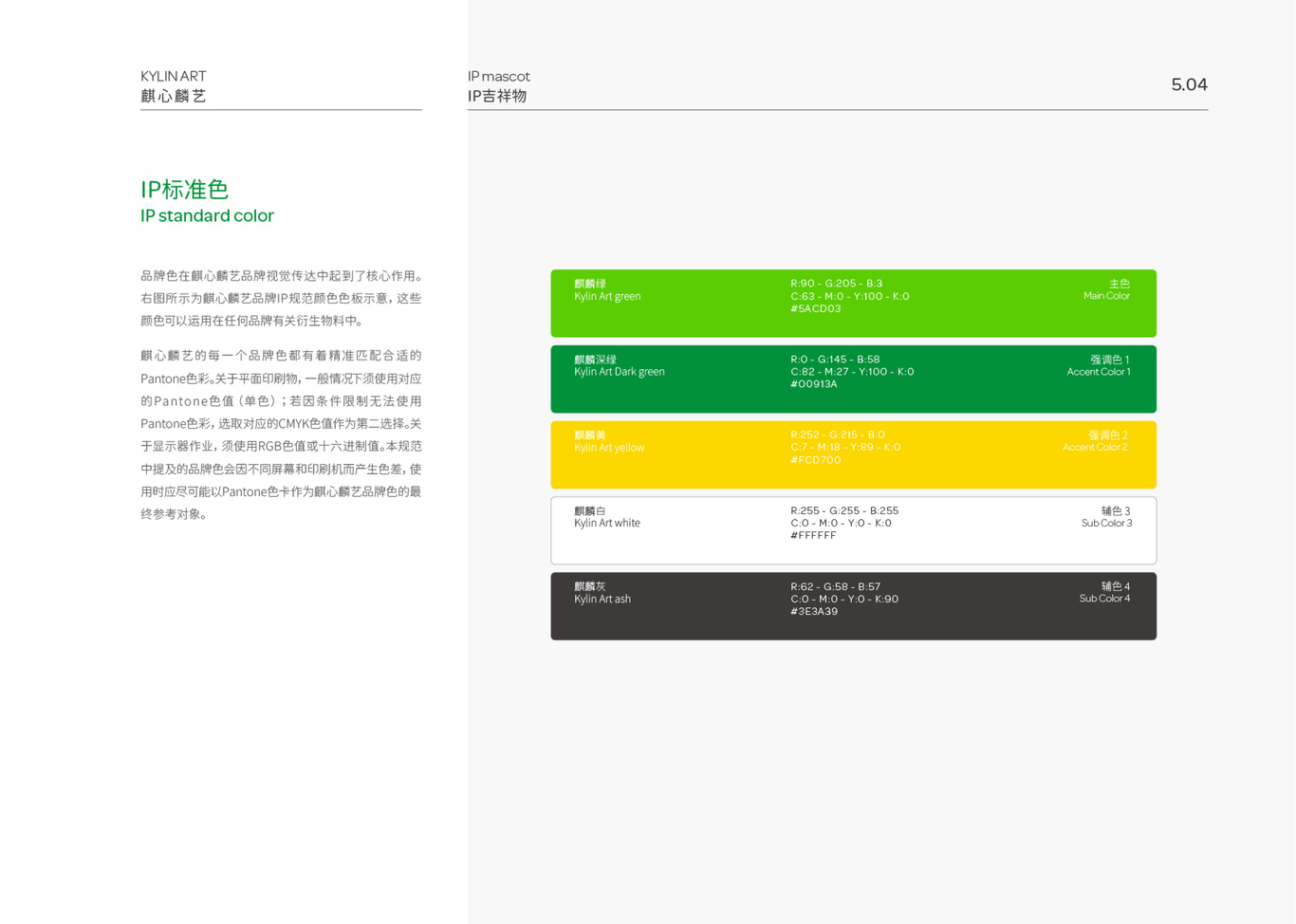
Task: Click the R:62 - G:58 - B:57 value
Action: coord(836,586)
